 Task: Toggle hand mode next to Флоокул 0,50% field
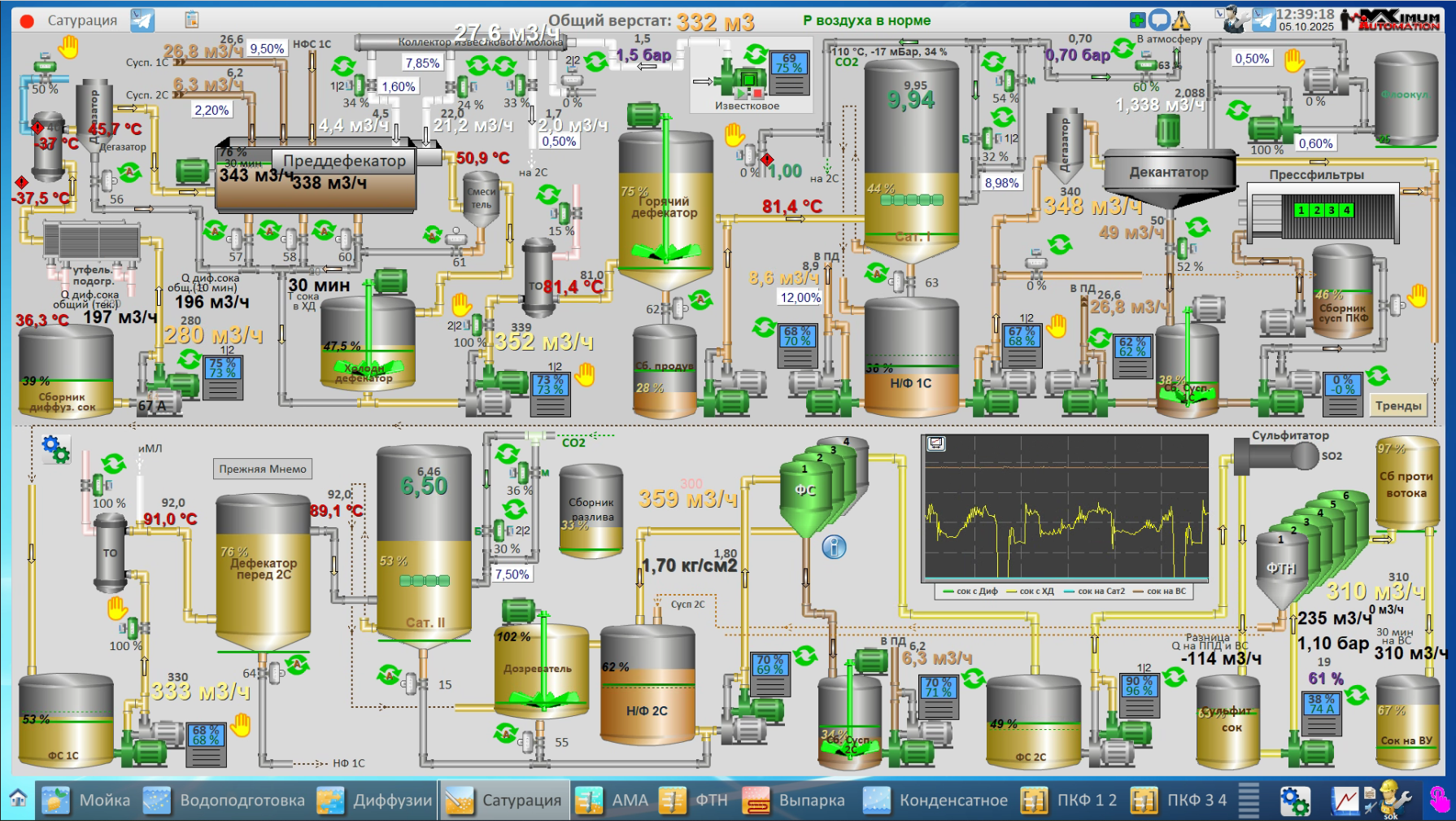(1294, 60)
